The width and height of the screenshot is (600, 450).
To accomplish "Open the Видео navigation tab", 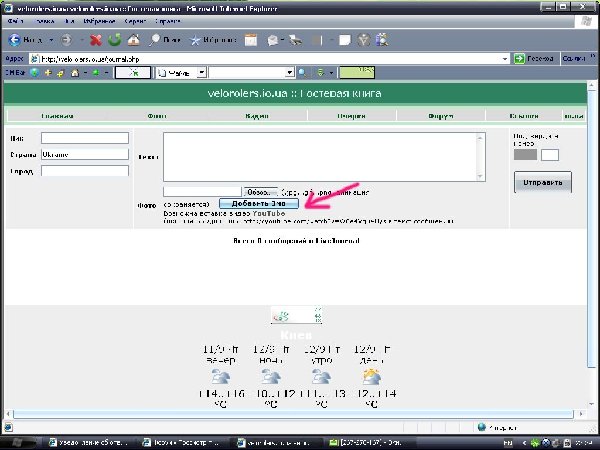I will (x=257, y=115).
